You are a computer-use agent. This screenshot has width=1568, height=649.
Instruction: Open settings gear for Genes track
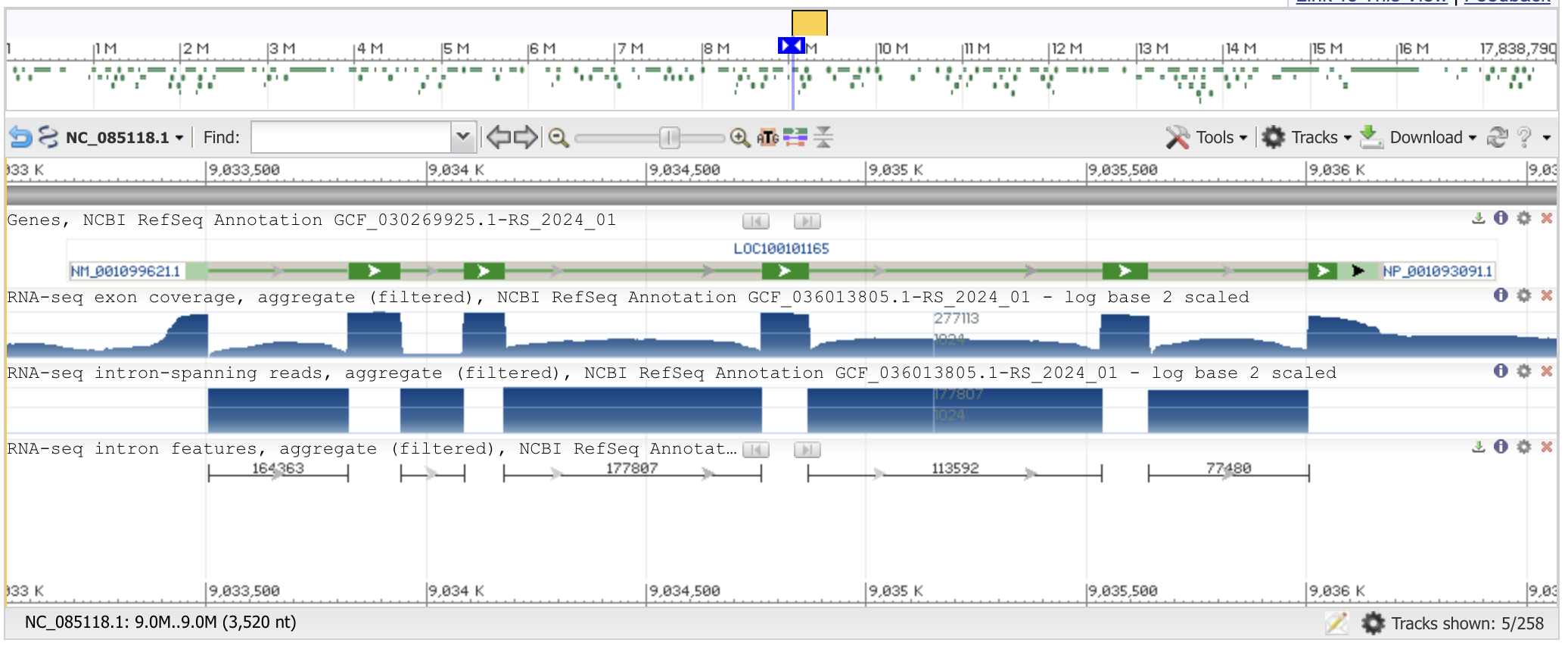(1524, 219)
